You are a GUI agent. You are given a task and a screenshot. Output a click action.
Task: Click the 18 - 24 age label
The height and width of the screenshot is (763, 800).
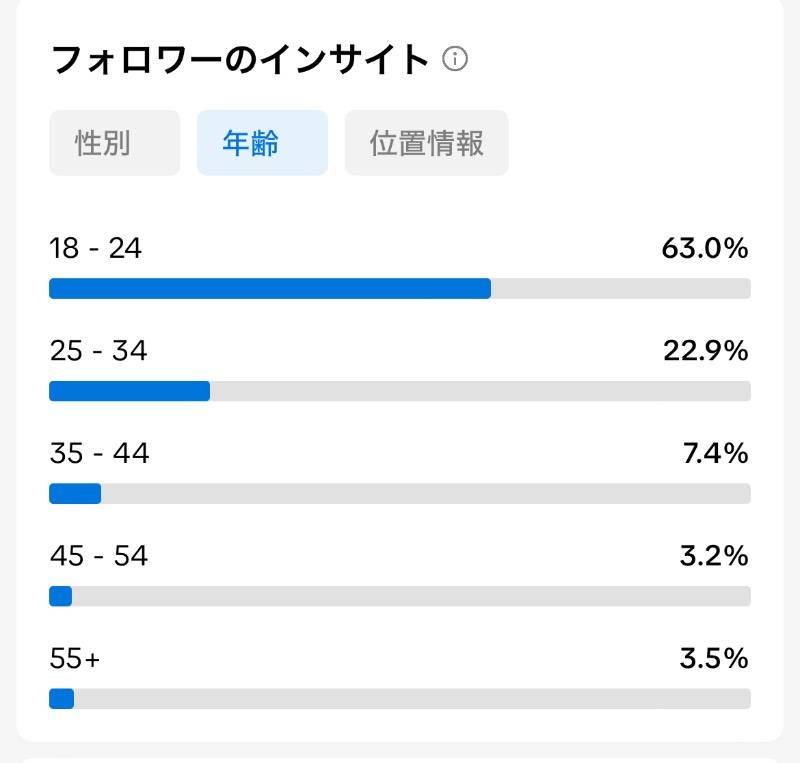click(95, 249)
